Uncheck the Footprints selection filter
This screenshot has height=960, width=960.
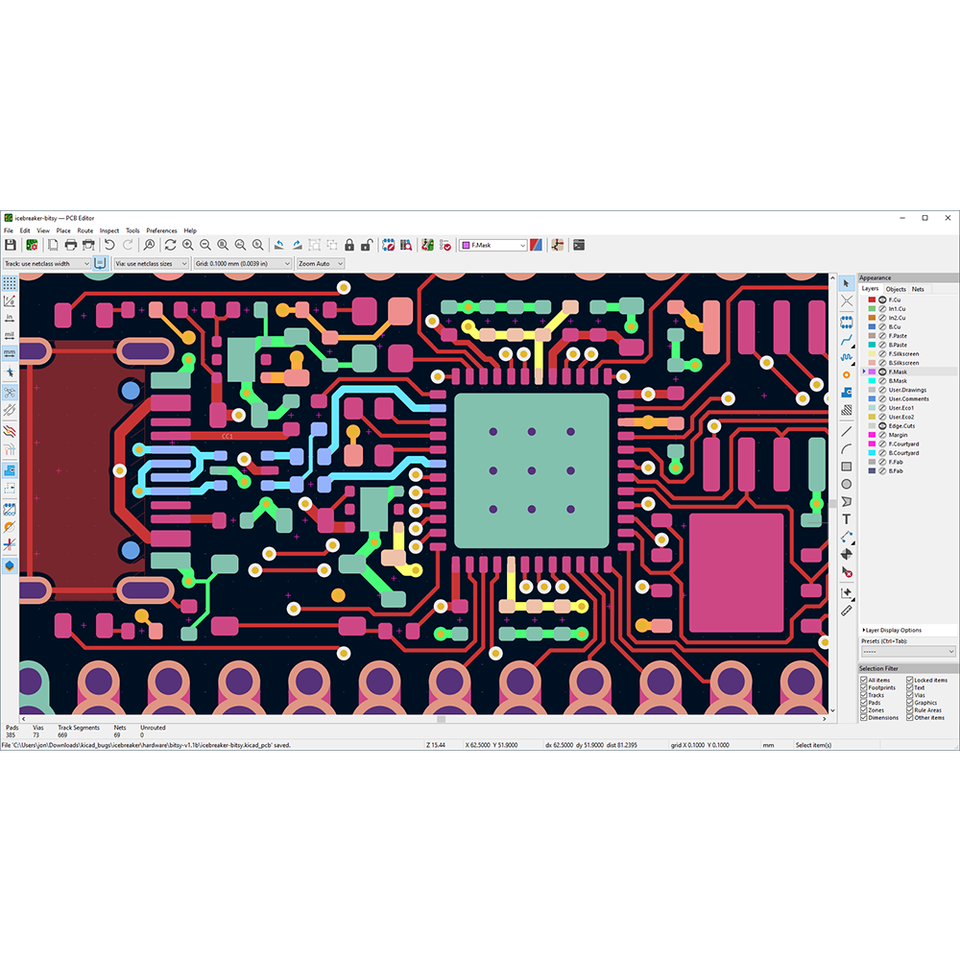tap(864, 688)
